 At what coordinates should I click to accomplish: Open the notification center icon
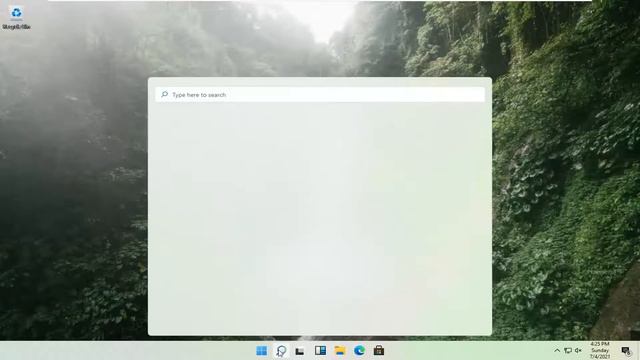click(x=626, y=351)
